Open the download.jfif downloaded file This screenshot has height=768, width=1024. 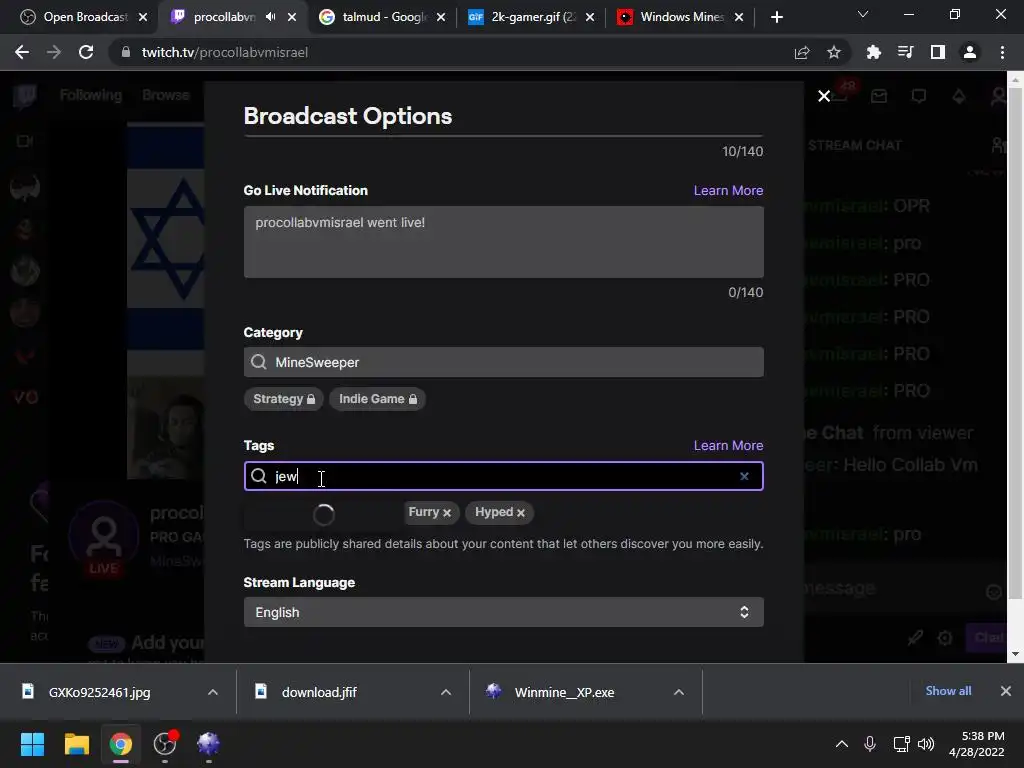click(x=319, y=692)
